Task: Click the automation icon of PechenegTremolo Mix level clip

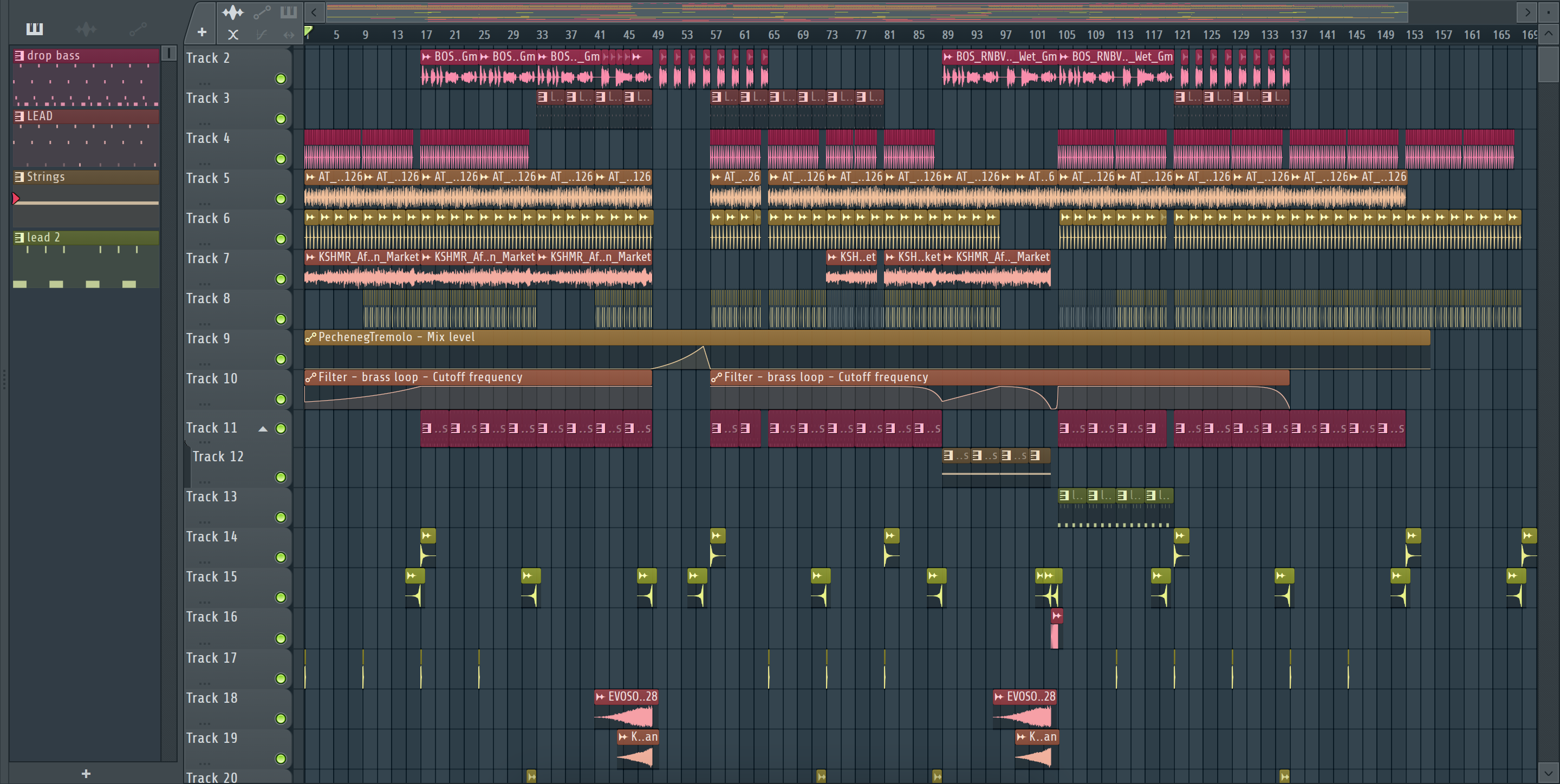Action: 311,337
